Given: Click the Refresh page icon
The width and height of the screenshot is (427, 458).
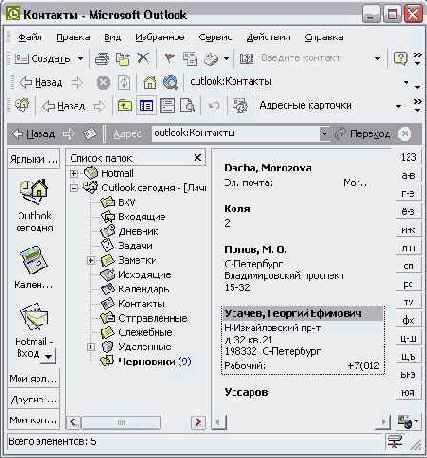Looking at the screenshot, I should pos(124,82).
